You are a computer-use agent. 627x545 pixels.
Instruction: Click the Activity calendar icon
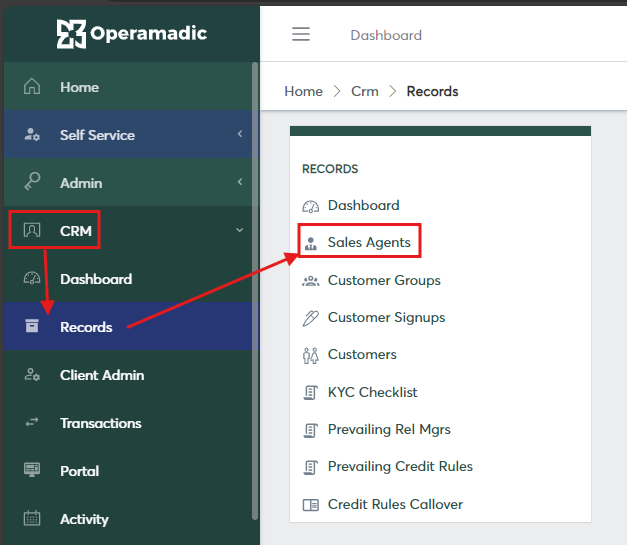[x=32, y=518]
